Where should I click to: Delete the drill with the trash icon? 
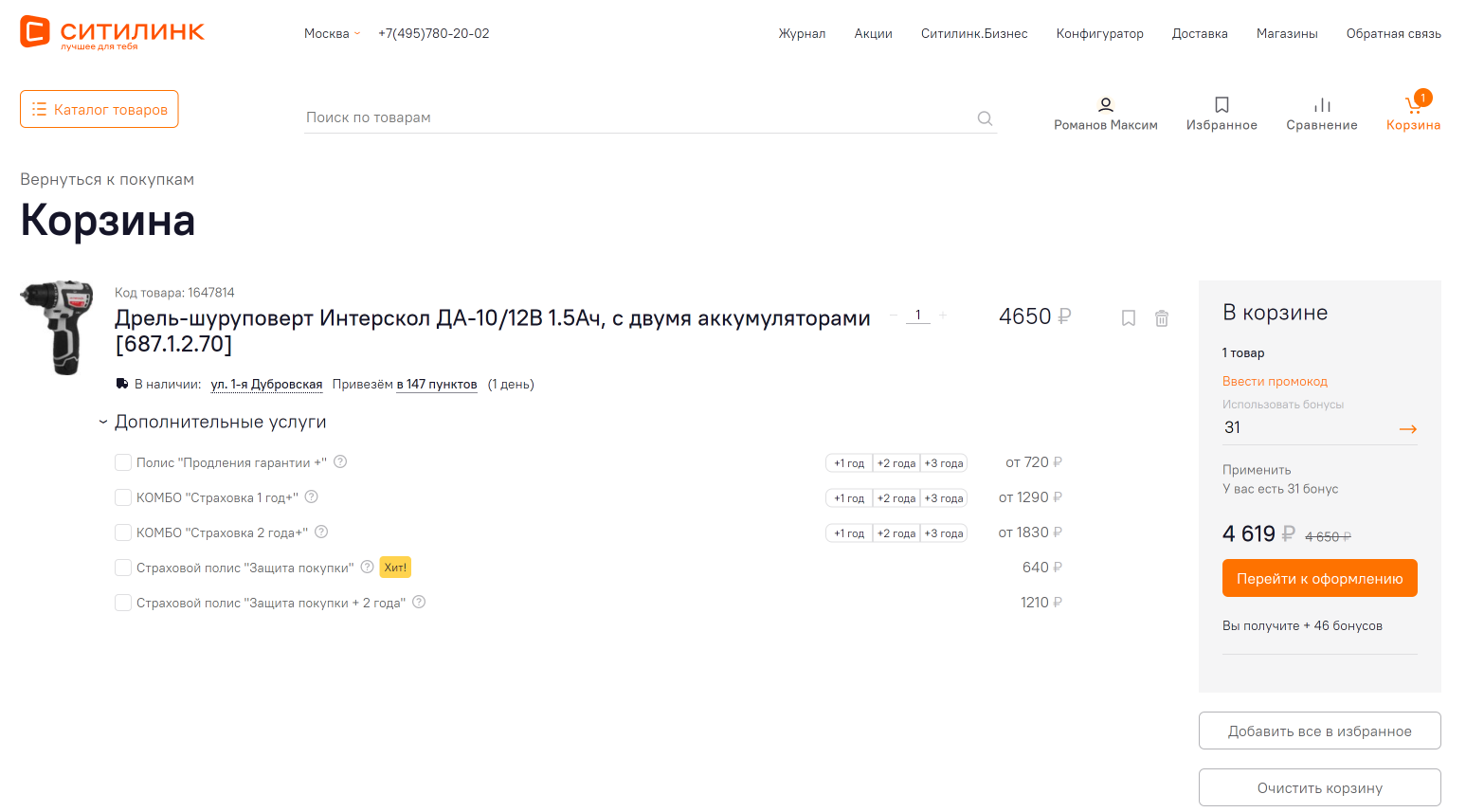click(1162, 318)
